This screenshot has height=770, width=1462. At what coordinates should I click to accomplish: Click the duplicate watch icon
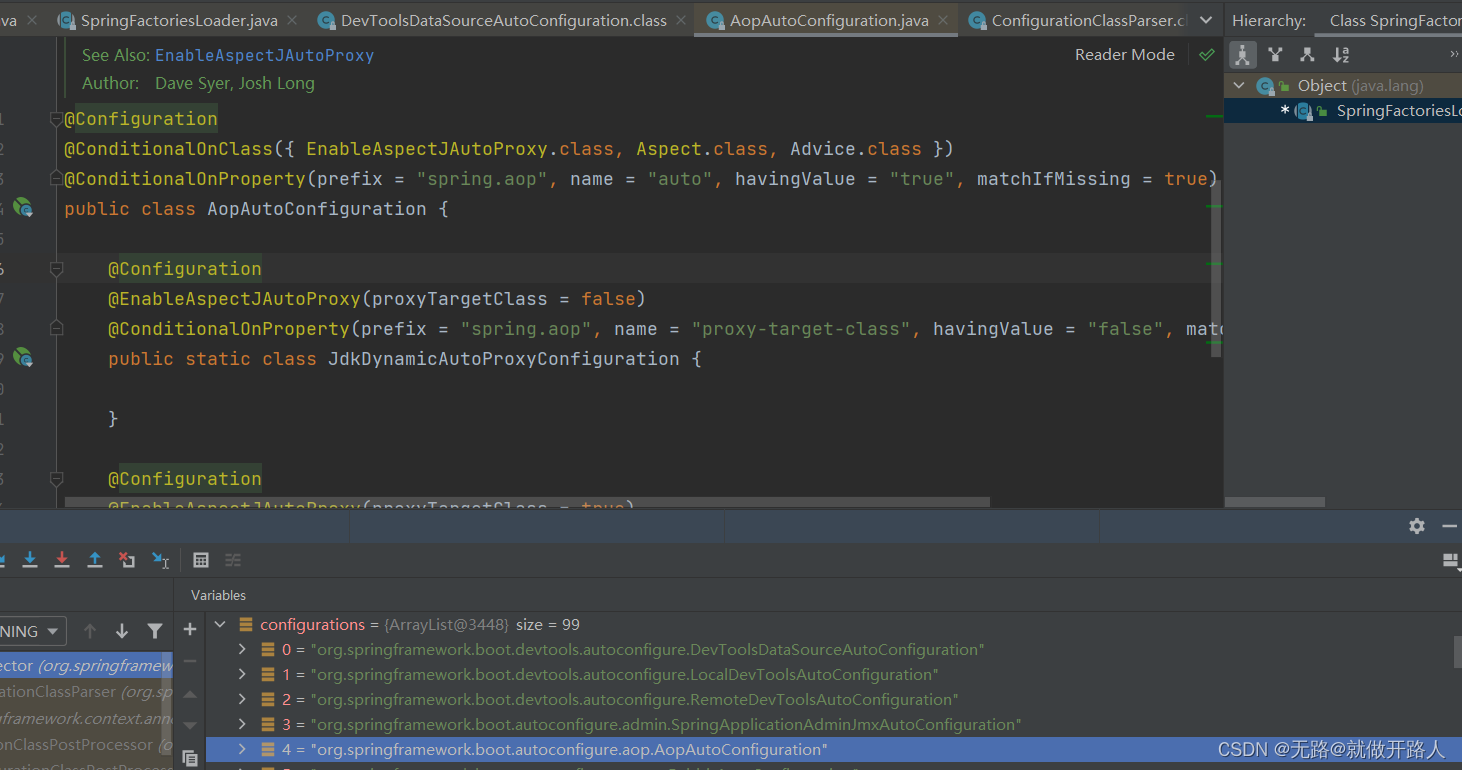(x=190, y=759)
